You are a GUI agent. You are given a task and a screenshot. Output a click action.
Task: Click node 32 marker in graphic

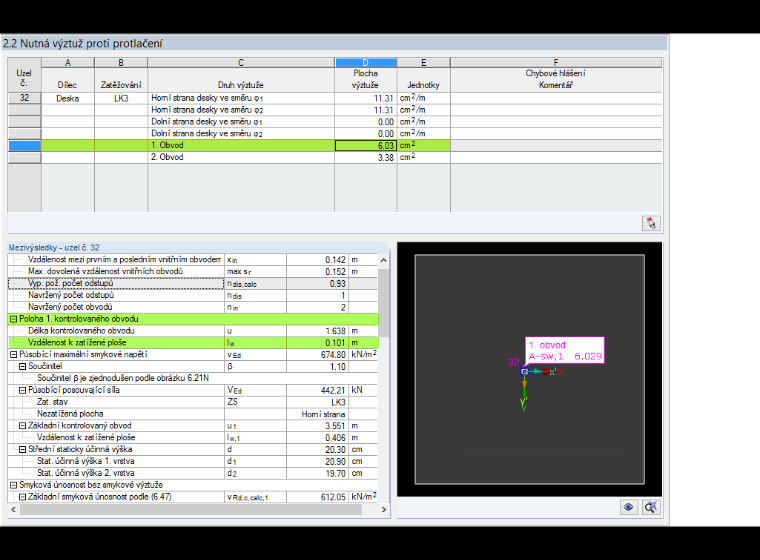[523, 371]
